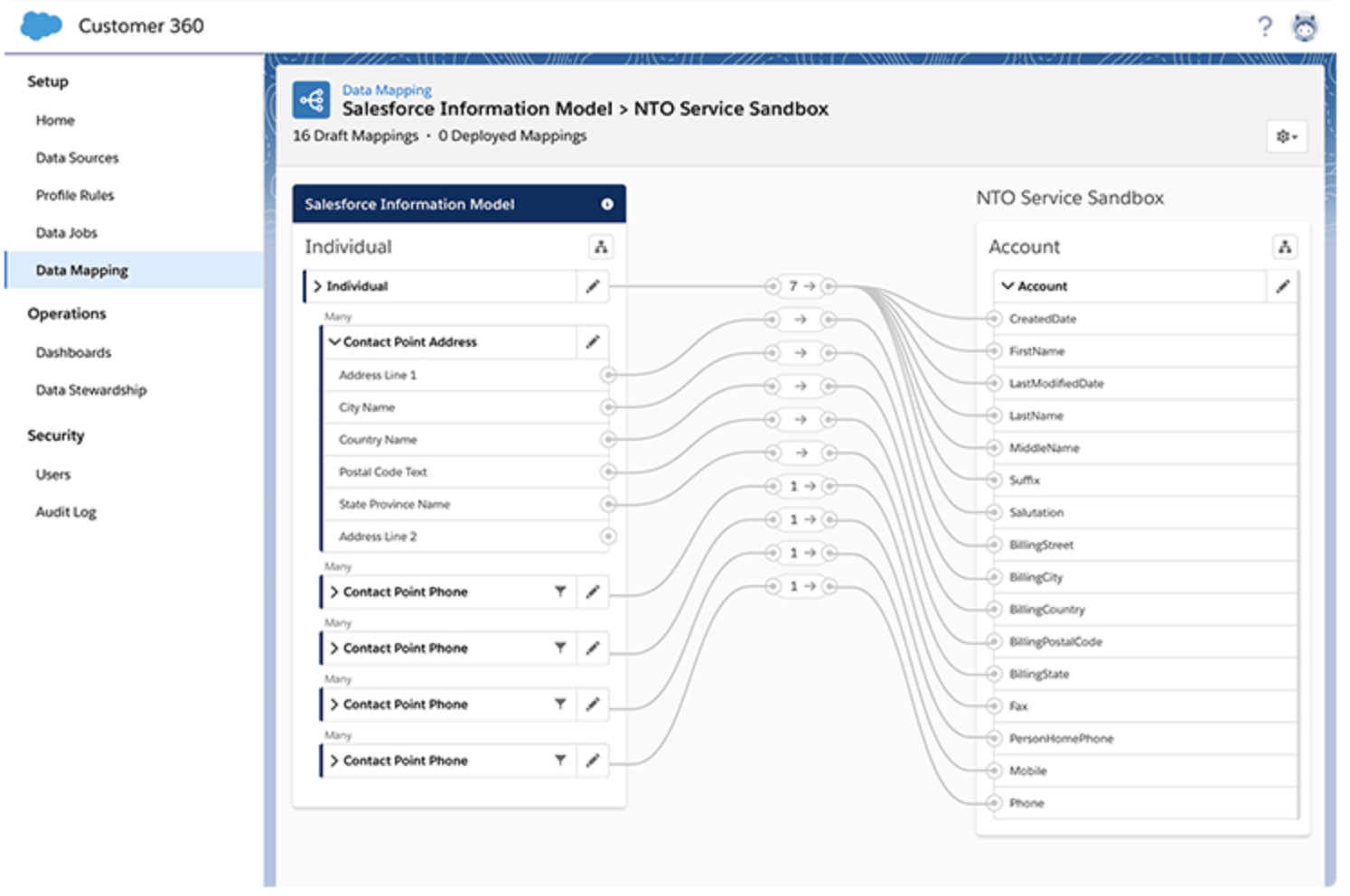Expand the last Contact Point Phone section
Image resolution: width=1350 pixels, height=896 pixels.
pos(334,761)
